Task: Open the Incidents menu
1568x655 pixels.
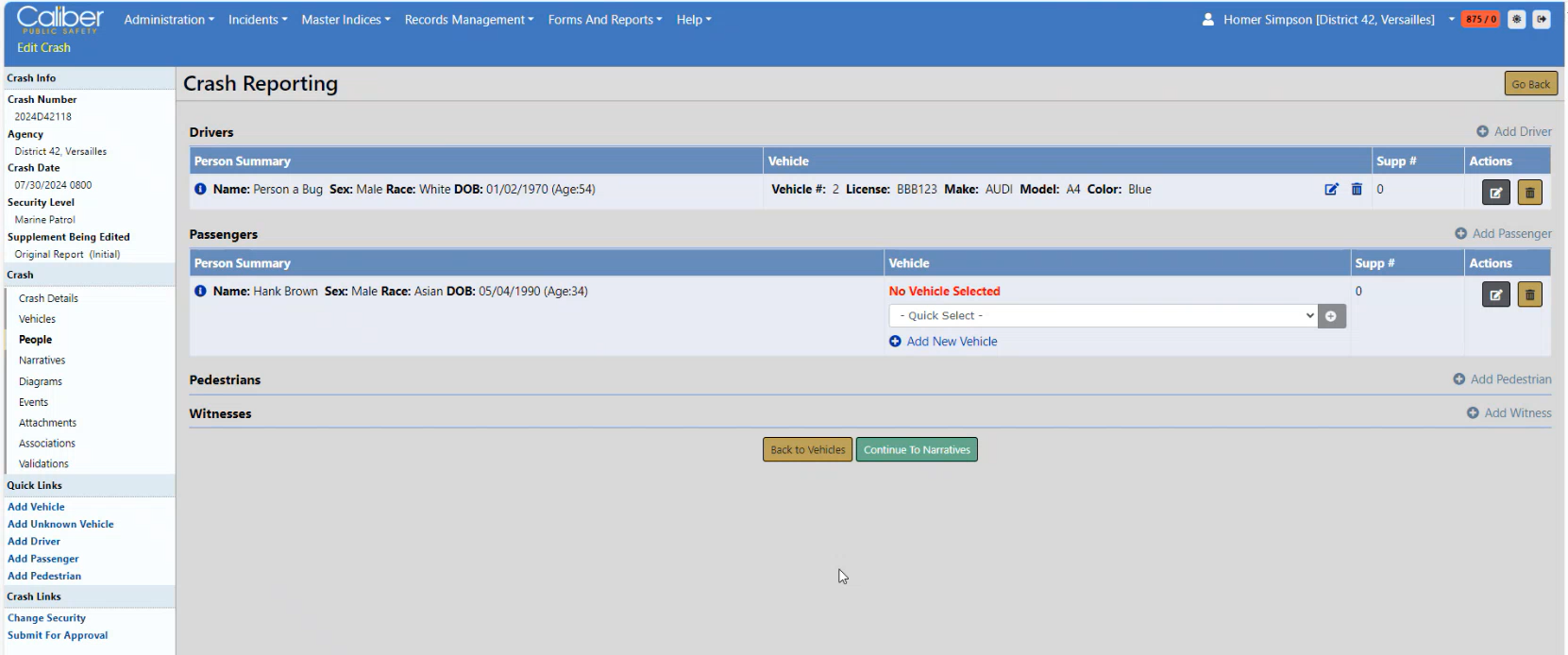Action: tap(258, 20)
